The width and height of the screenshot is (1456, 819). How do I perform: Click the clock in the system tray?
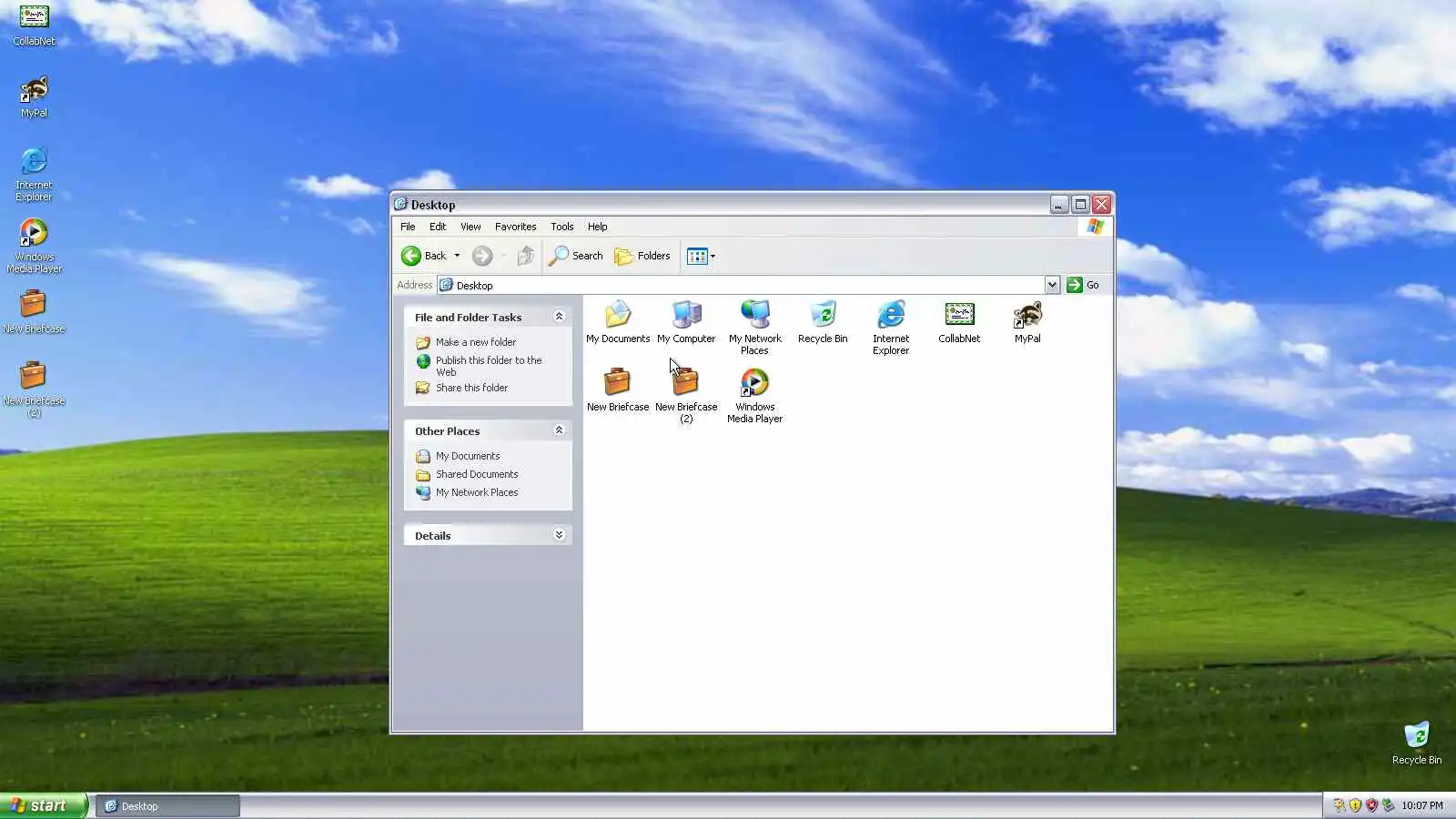coord(1422,805)
